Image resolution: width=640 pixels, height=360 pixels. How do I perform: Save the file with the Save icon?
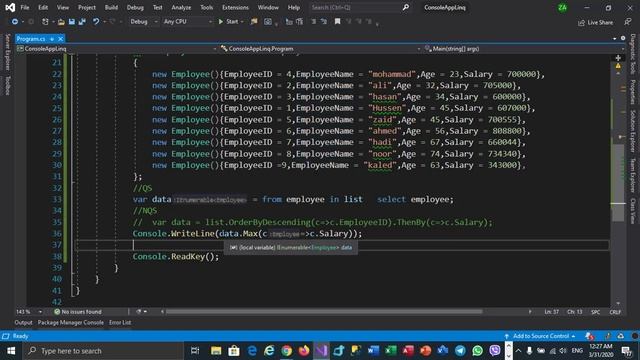pyautogui.click(x=72, y=22)
